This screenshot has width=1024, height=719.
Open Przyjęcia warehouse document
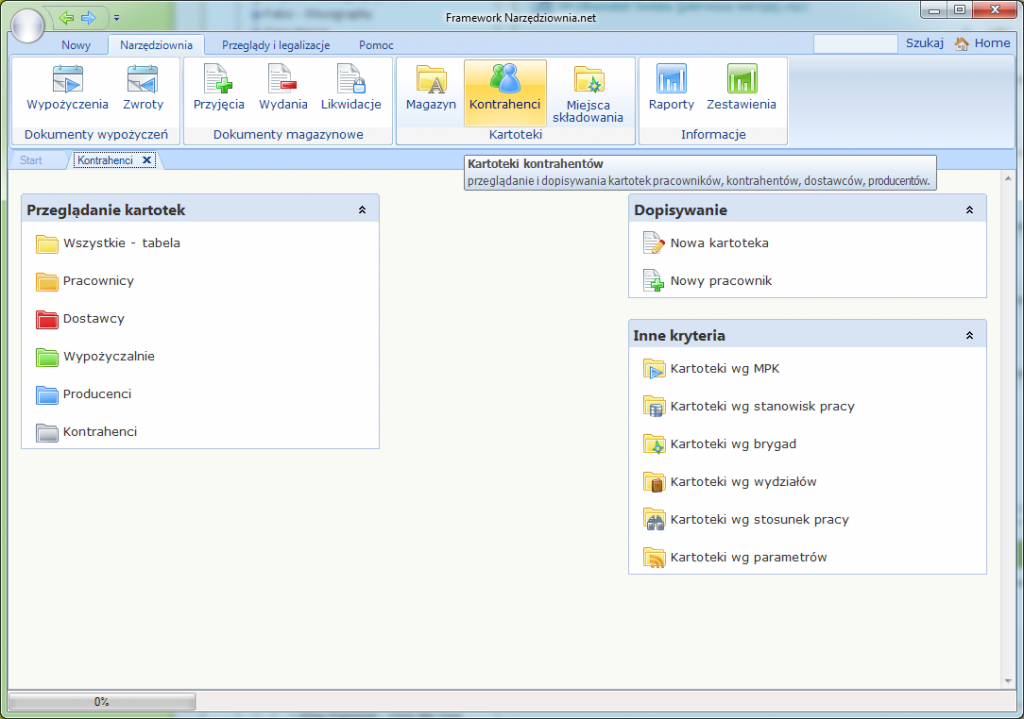point(218,88)
